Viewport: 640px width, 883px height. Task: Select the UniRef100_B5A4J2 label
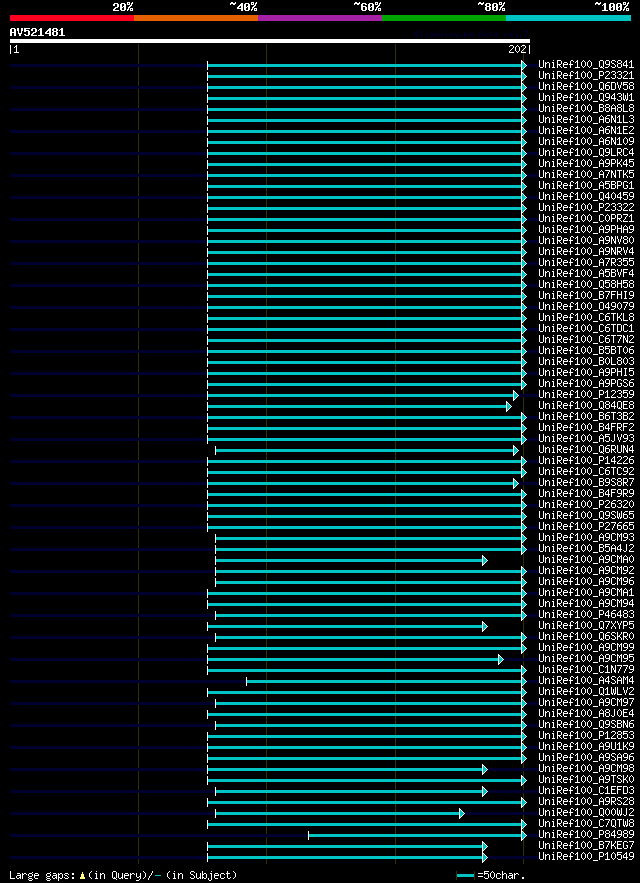tap(586, 548)
